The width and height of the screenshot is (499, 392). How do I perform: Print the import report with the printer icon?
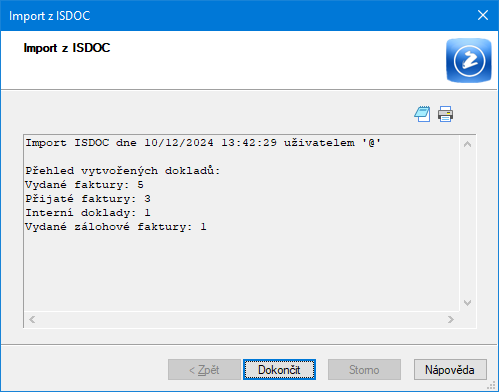coord(445,114)
